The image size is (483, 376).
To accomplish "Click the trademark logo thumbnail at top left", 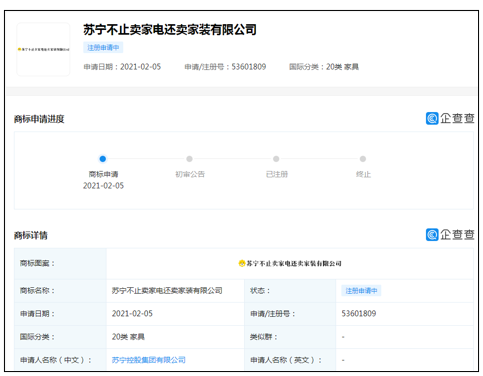I will point(43,49).
